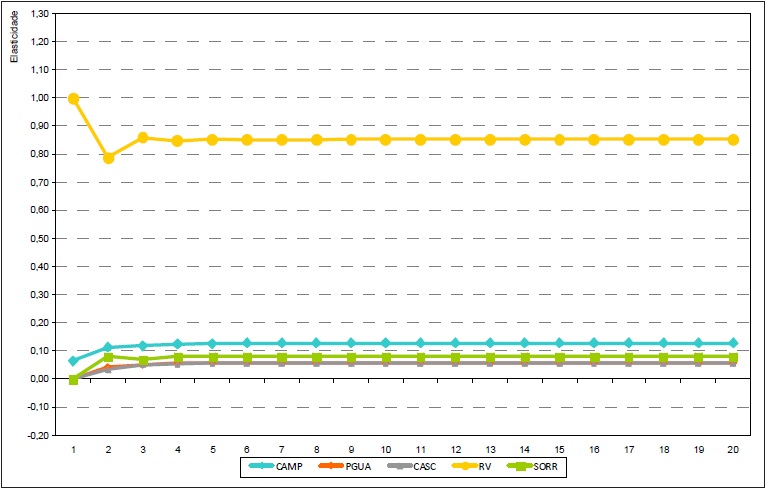The width and height of the screenshot is (766, 489).
Task: Click SORR square marker at period 1
Action: pos(73,380)
